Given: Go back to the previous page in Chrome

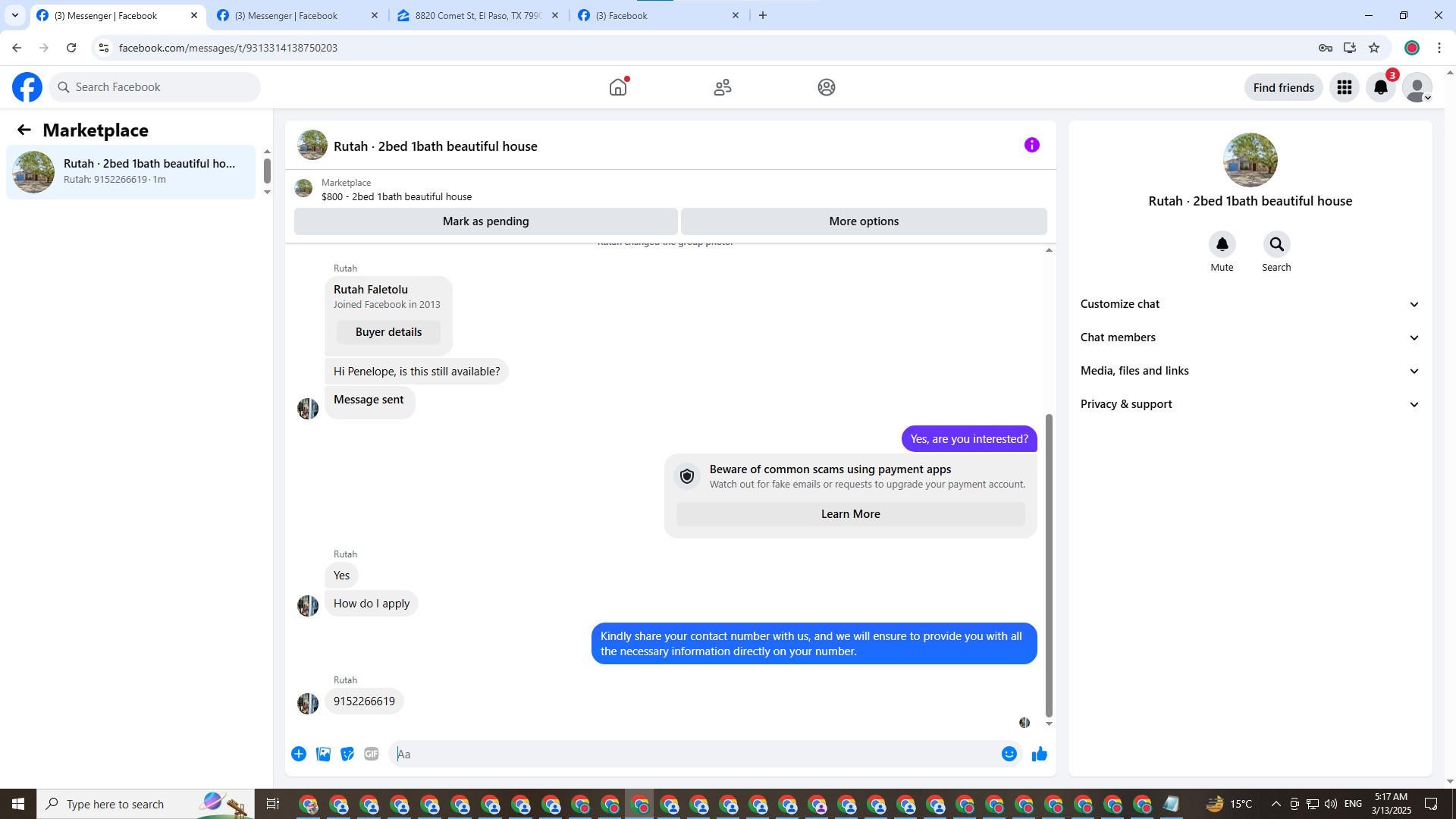Looking at the screenshot, I should point(17,48).
